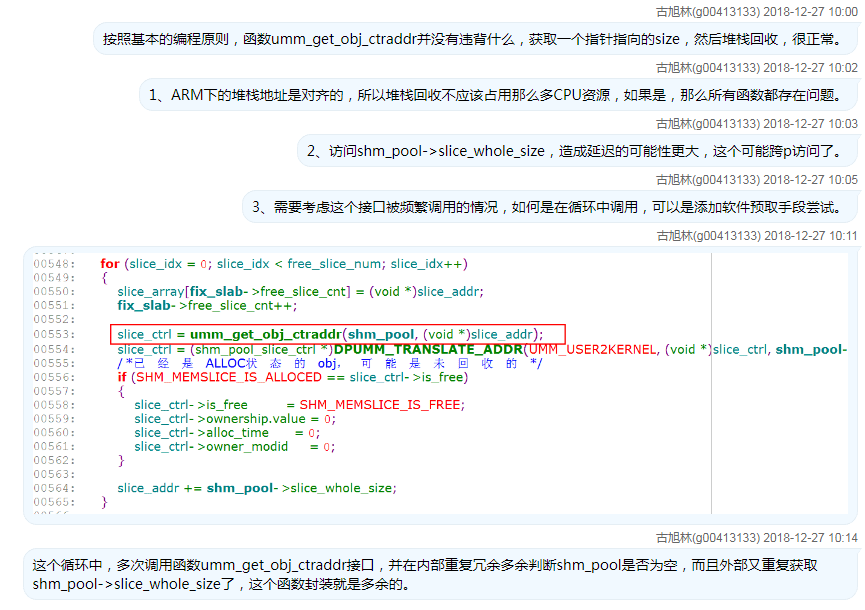Select the timestamp 2018-12-27 10:11 above the code

pyautogui.click(x=812, y=235)
